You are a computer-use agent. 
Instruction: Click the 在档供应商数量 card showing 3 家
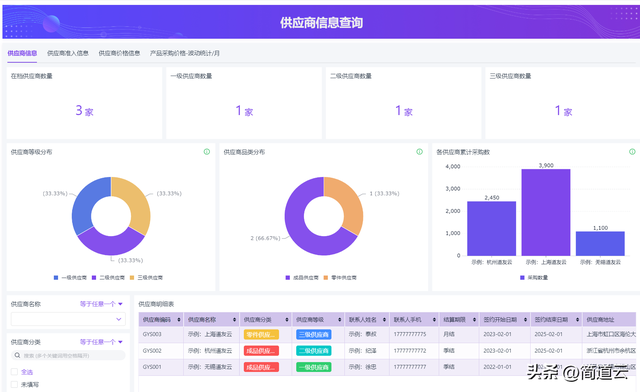coord(84,103)
